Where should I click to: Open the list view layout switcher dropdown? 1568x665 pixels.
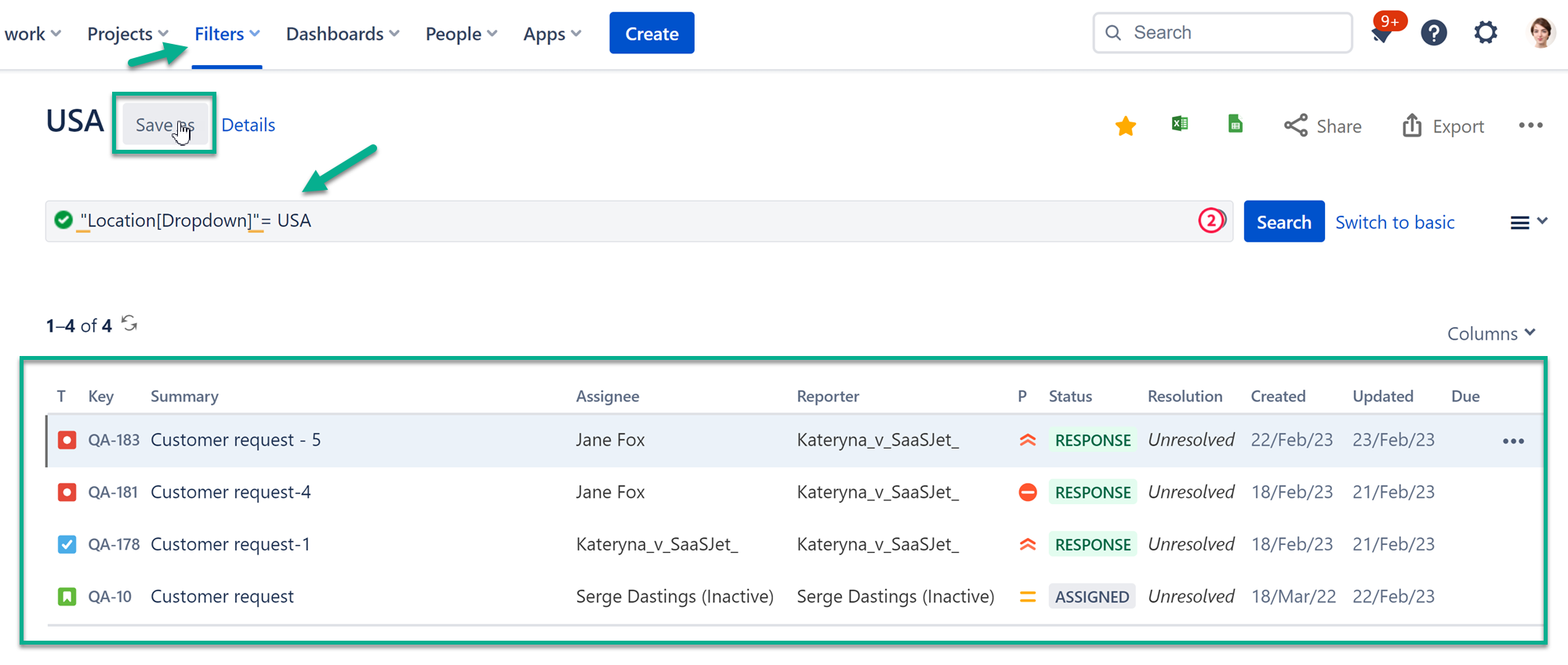tap(1528, 223)
